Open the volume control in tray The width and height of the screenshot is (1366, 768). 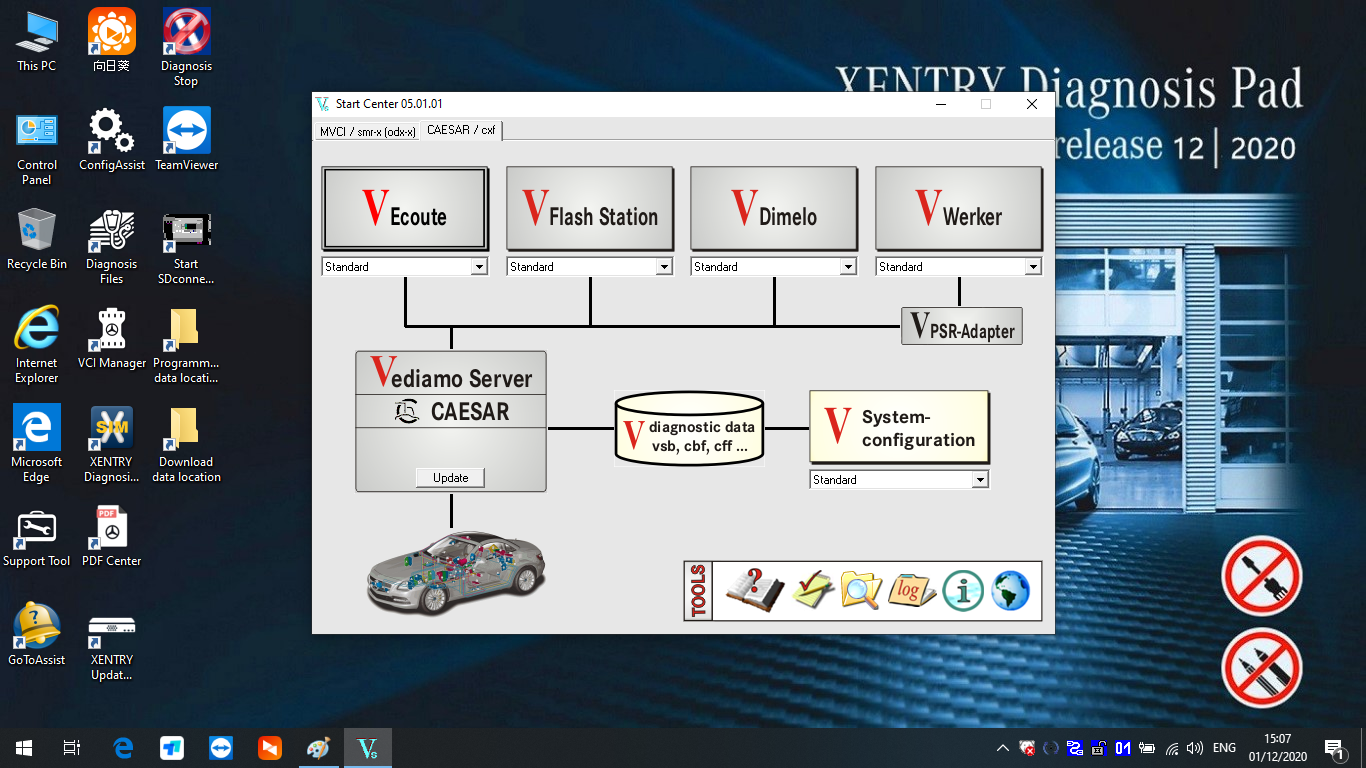click(x=1196, y=748)
